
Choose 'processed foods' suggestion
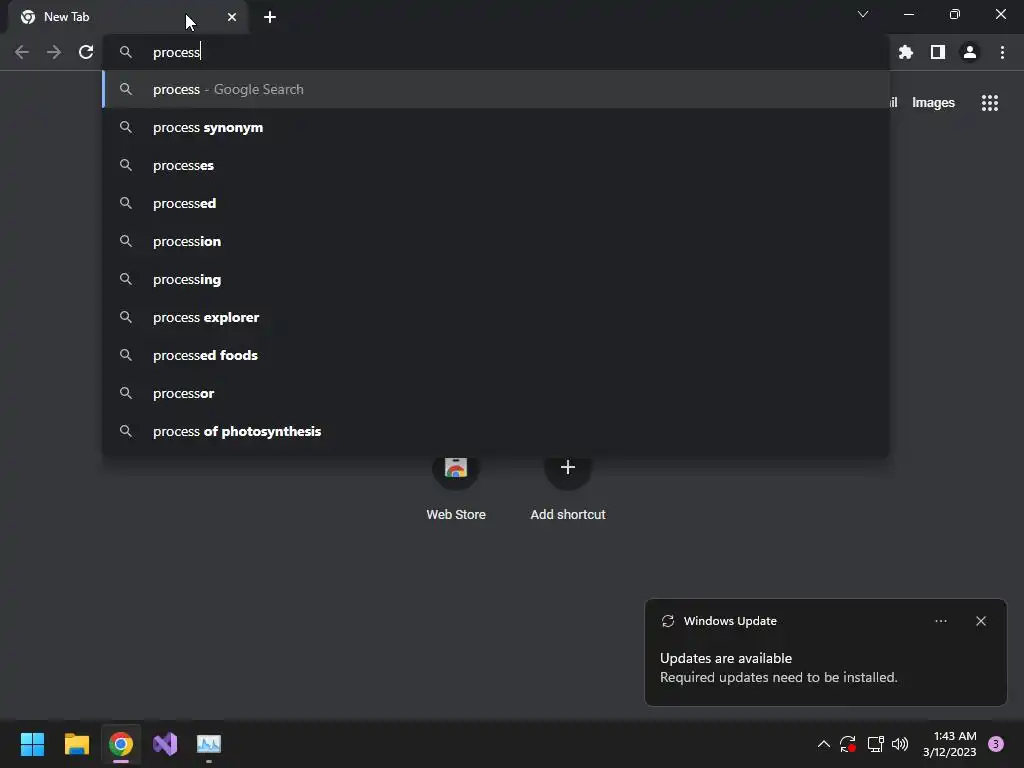tap(496, 355)
